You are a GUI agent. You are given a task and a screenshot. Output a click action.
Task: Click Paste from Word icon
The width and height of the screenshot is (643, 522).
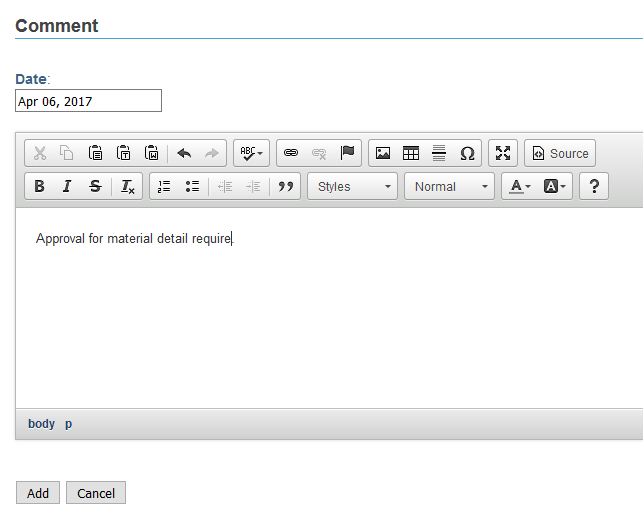pyautogui.click(x=151, y=153)
